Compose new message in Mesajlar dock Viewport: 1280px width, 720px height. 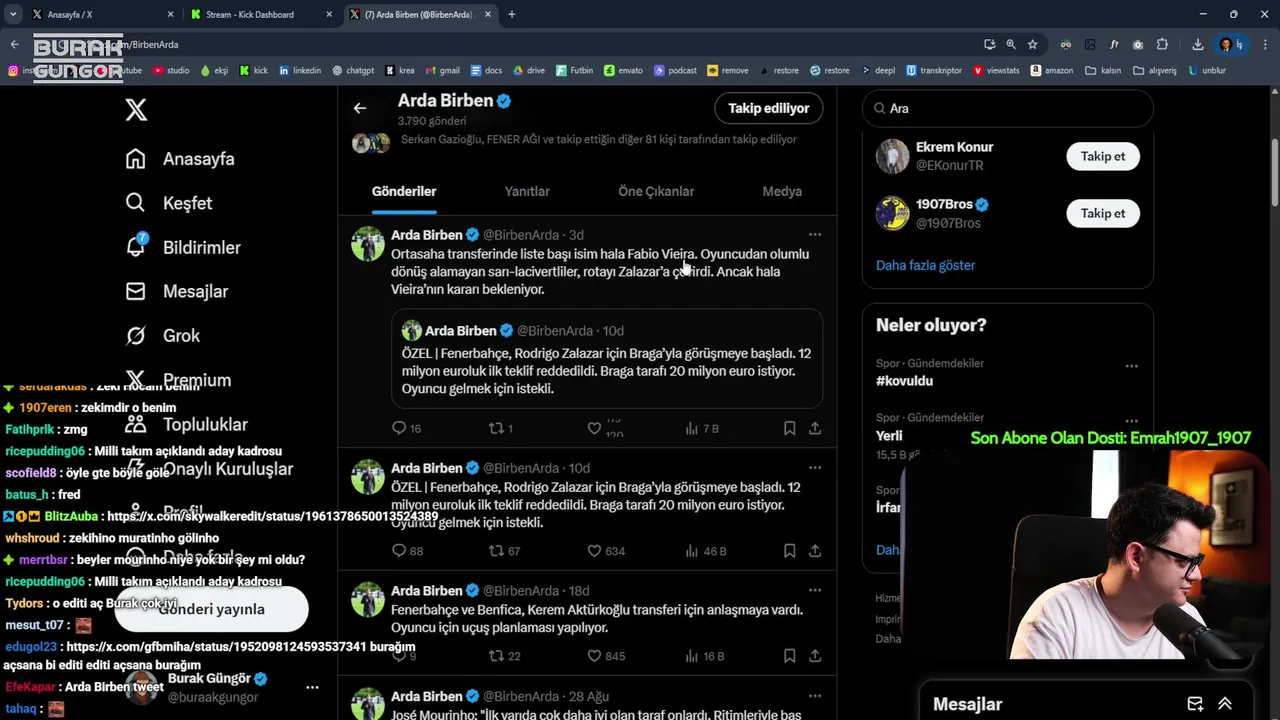[1195, 704]
